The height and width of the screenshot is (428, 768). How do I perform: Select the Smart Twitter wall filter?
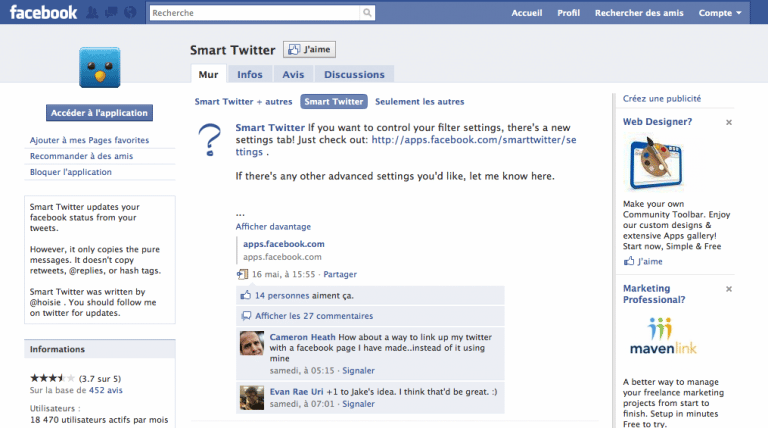(x=334, y=101)
